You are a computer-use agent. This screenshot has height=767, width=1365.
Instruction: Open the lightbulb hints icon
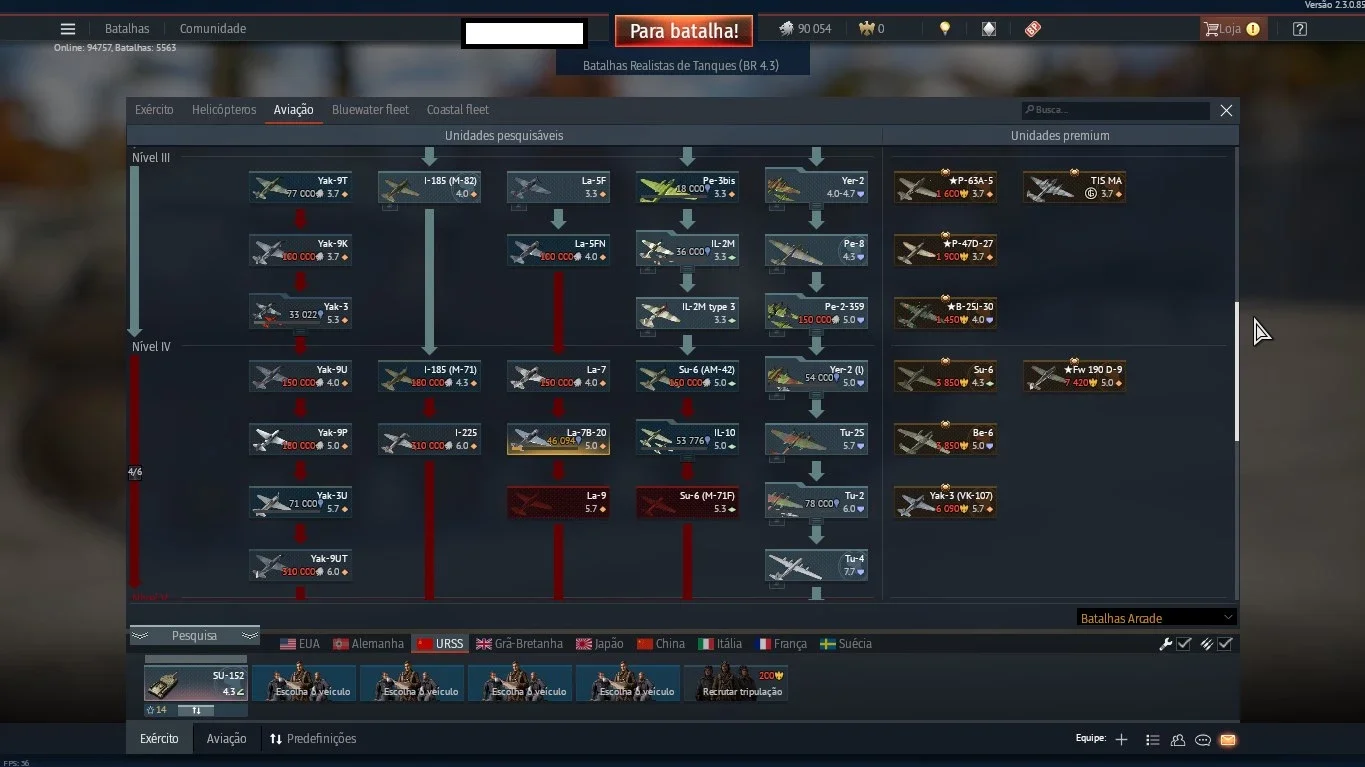944,29
